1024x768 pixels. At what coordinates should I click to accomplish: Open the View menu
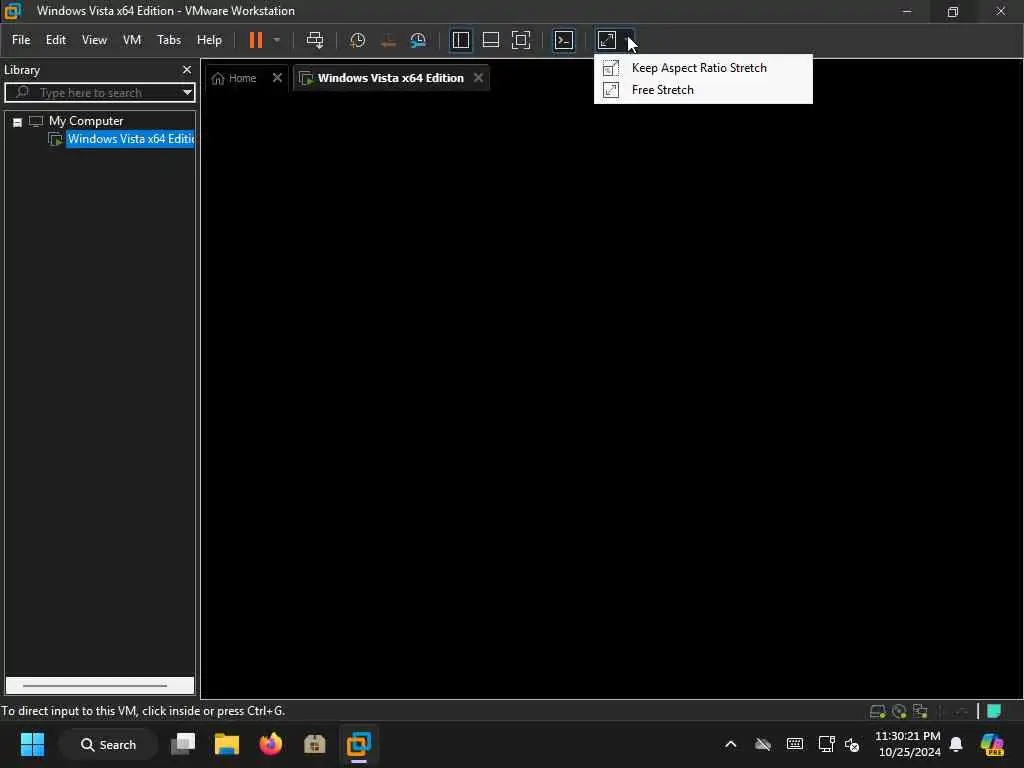pos(94,40)
